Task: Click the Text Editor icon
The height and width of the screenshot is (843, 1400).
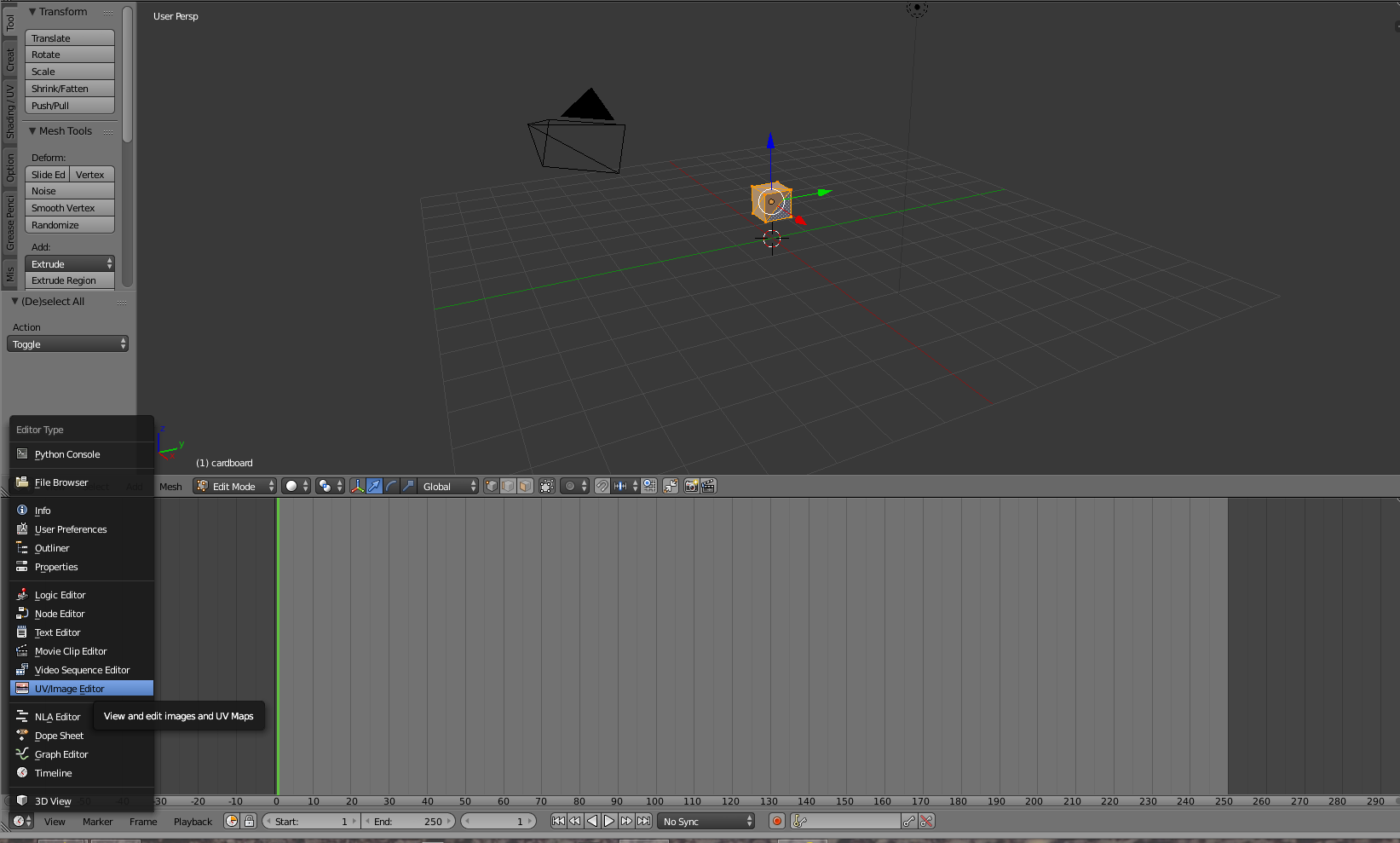Action: [22, 632]
